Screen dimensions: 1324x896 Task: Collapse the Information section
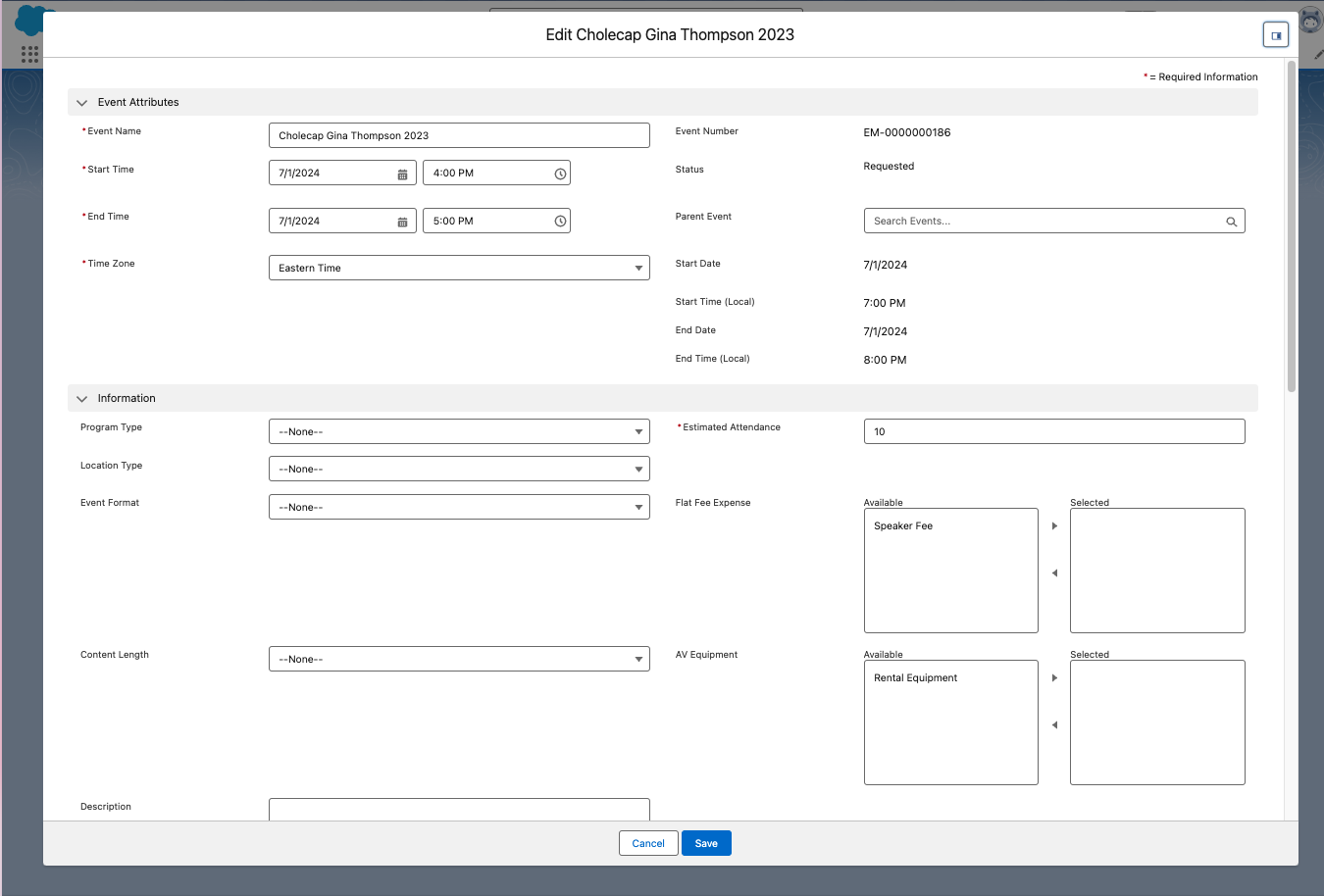82,399
